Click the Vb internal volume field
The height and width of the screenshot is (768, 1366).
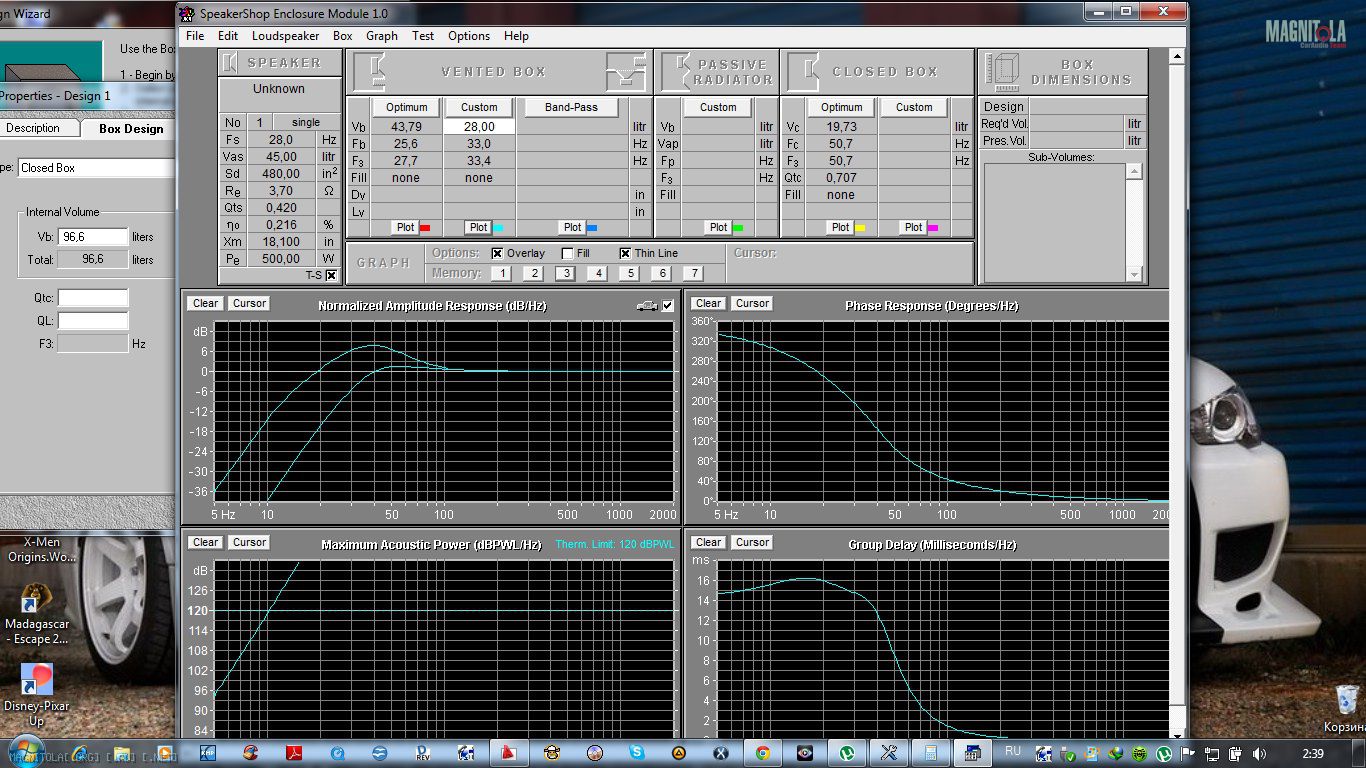pyautogui.click(x=93, y=237)
